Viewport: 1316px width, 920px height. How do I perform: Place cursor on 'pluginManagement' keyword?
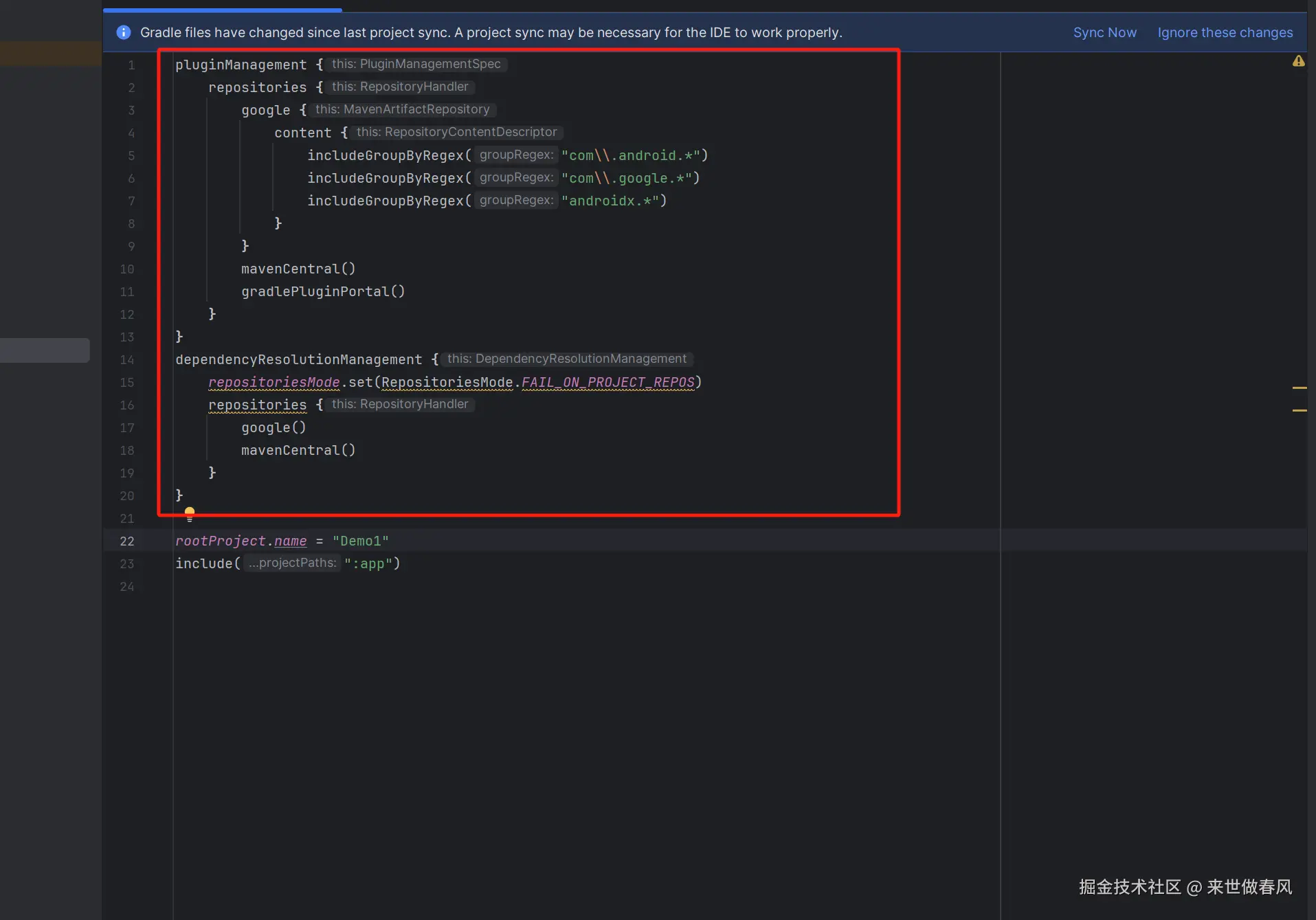(x=241, y=65)
